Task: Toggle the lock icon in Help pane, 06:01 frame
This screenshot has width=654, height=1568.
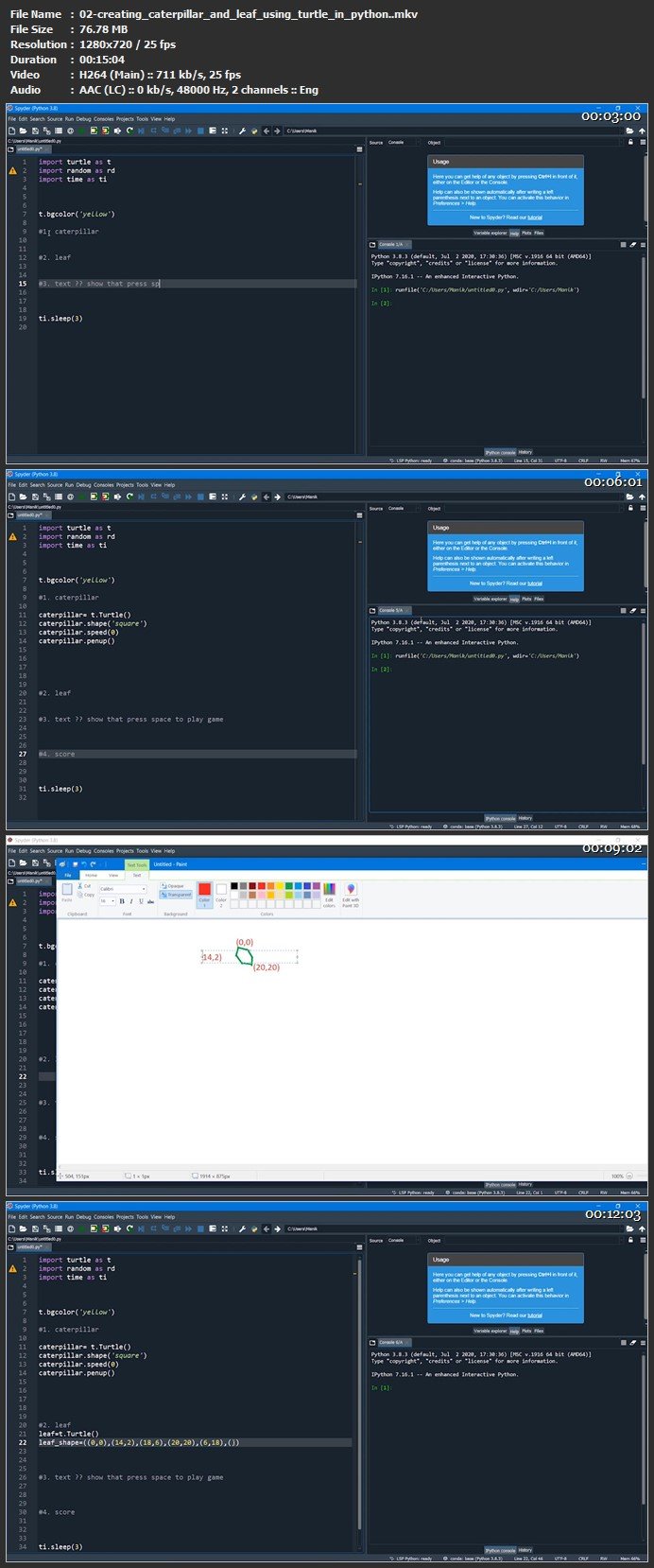Action: click(630, 508)
